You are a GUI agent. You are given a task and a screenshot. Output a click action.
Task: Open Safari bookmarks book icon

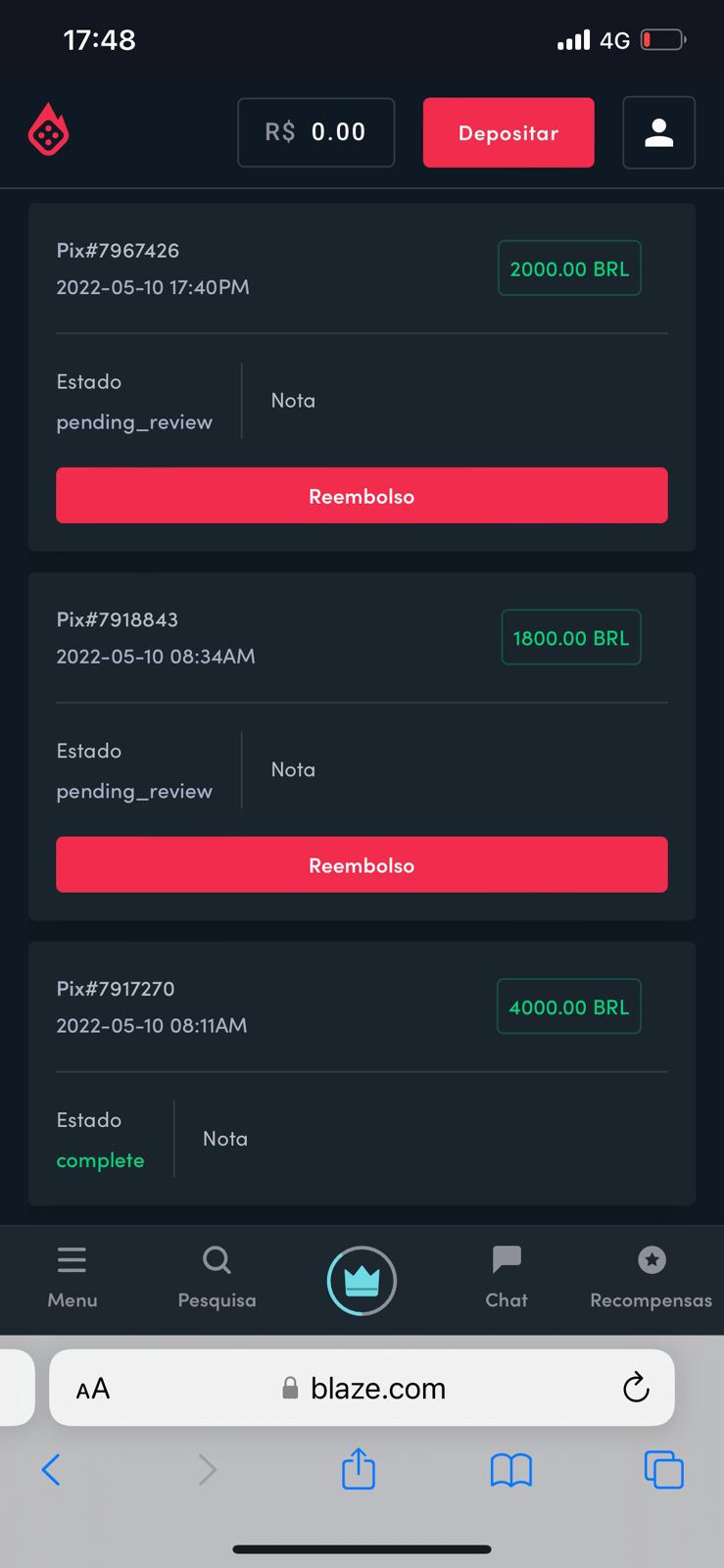pyautogui.click(x=510, y=1470)
